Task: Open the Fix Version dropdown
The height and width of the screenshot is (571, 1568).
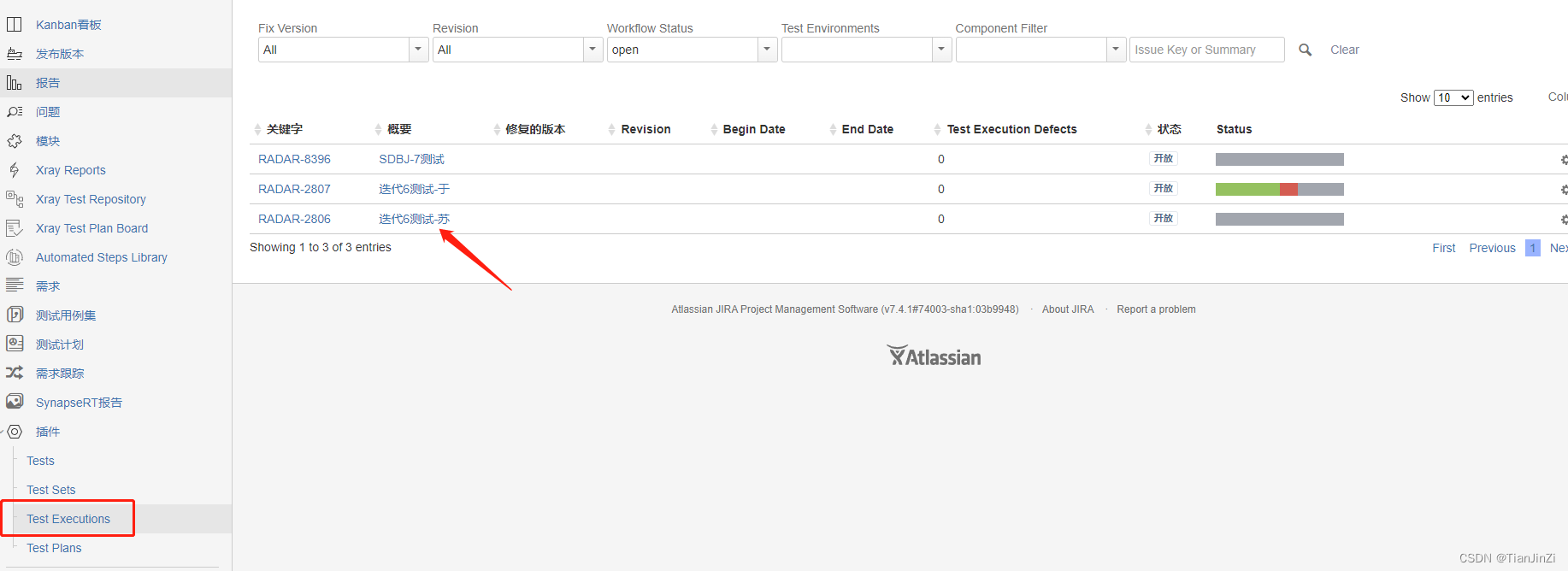Action: click(x=418, y=50)
